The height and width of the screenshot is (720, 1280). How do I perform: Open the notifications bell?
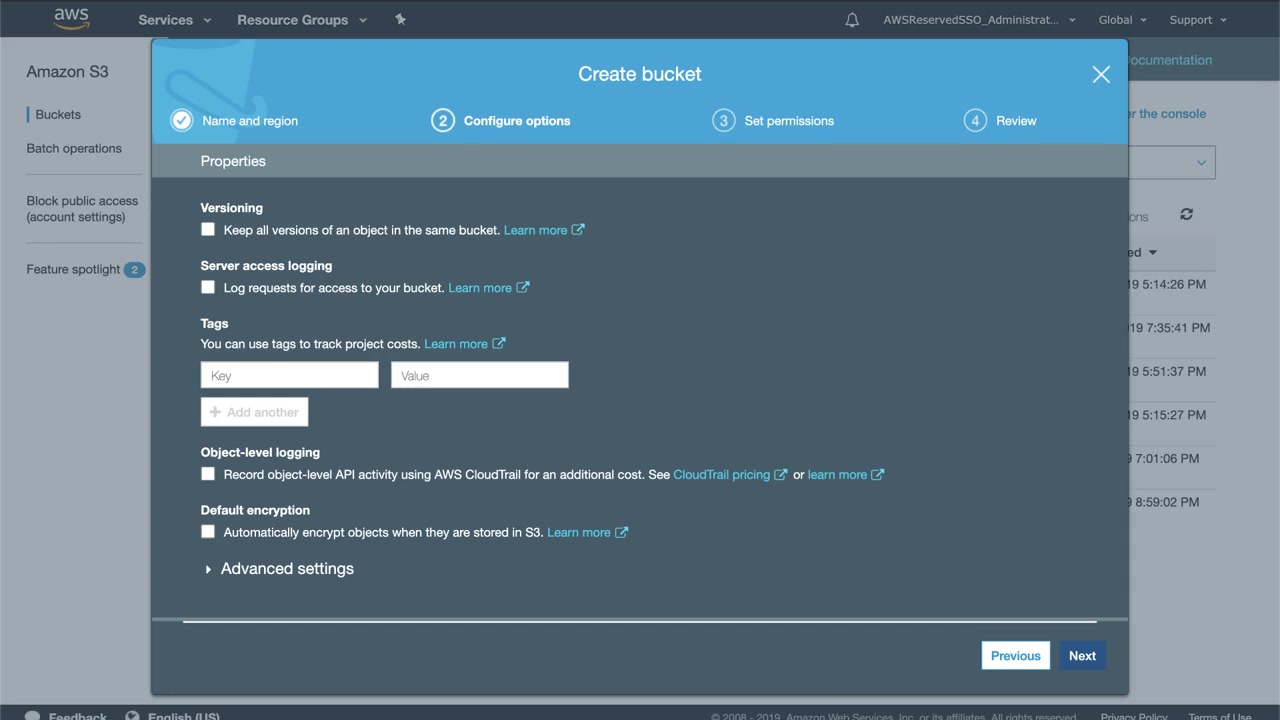pyautogui.click(x=852, y=20)
